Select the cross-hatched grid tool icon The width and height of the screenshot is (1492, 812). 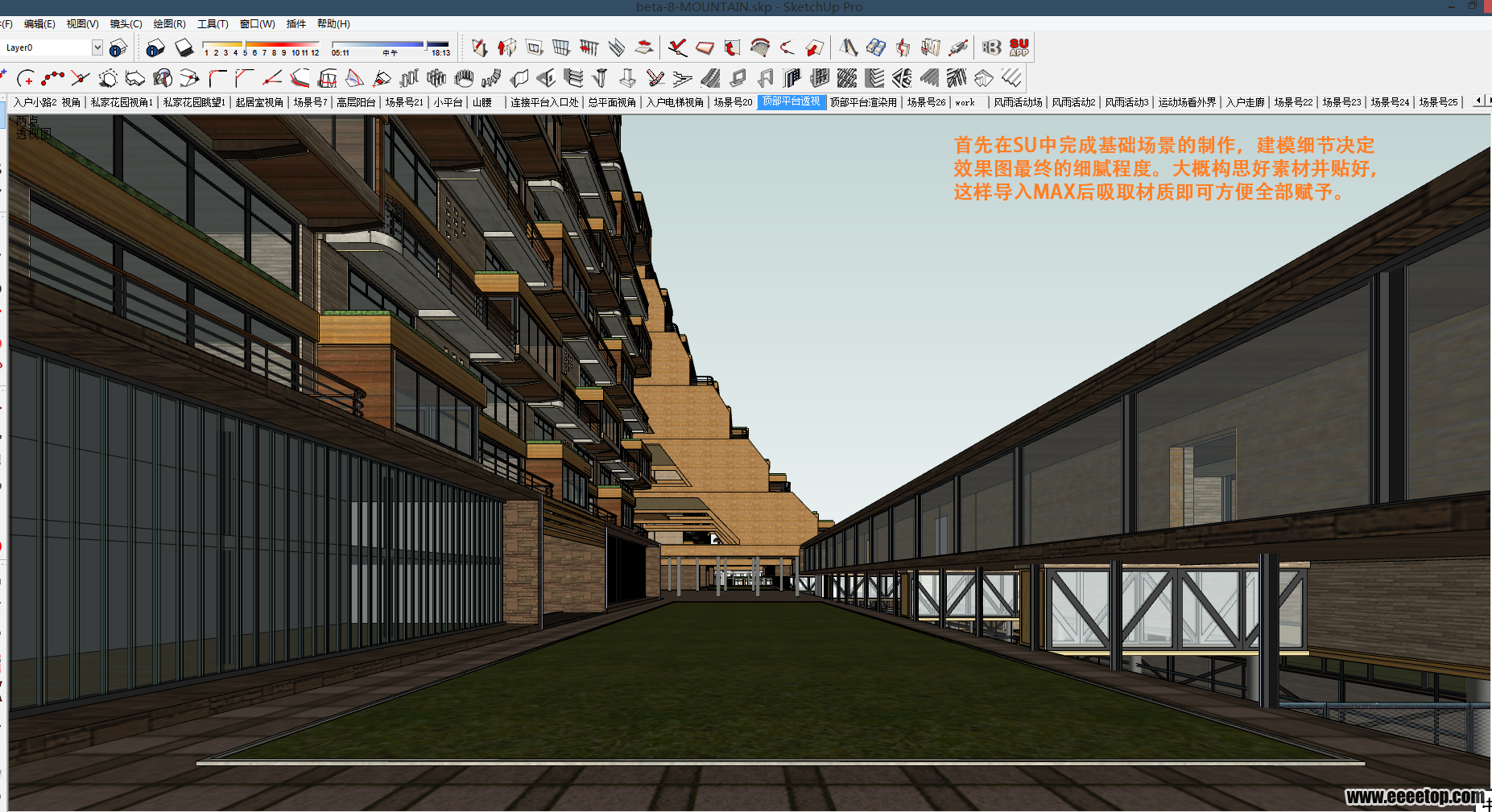tap(847, 78)
